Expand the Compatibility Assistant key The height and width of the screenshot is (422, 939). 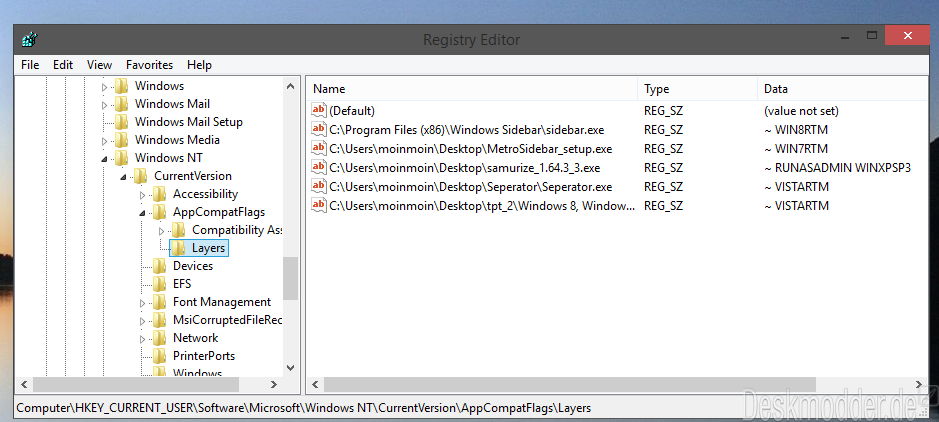[162, 231]
